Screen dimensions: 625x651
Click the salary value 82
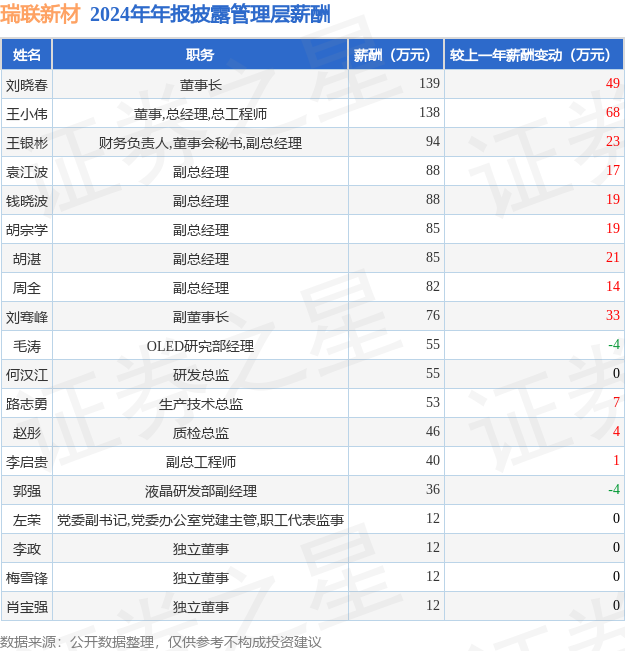click(433, 286)
